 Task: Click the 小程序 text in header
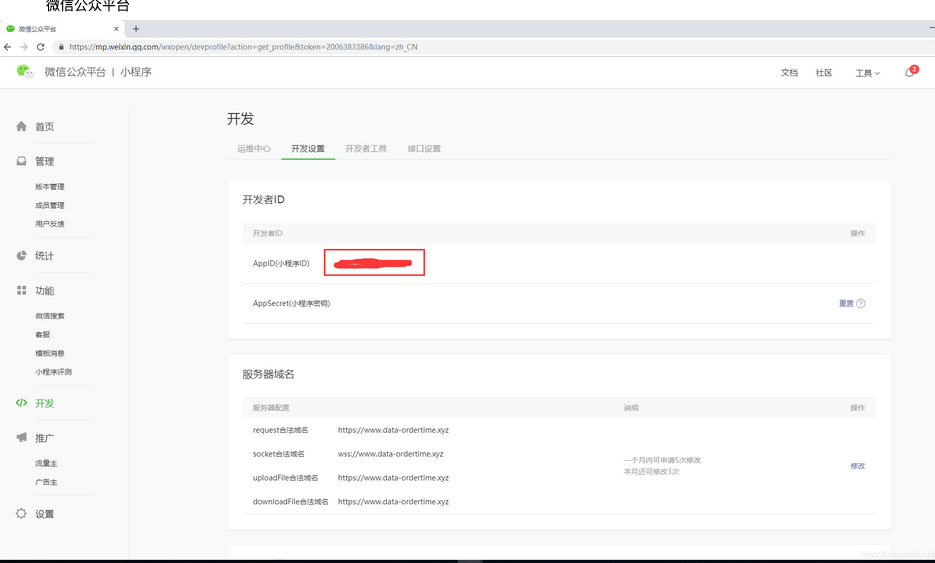coord(135,72)
